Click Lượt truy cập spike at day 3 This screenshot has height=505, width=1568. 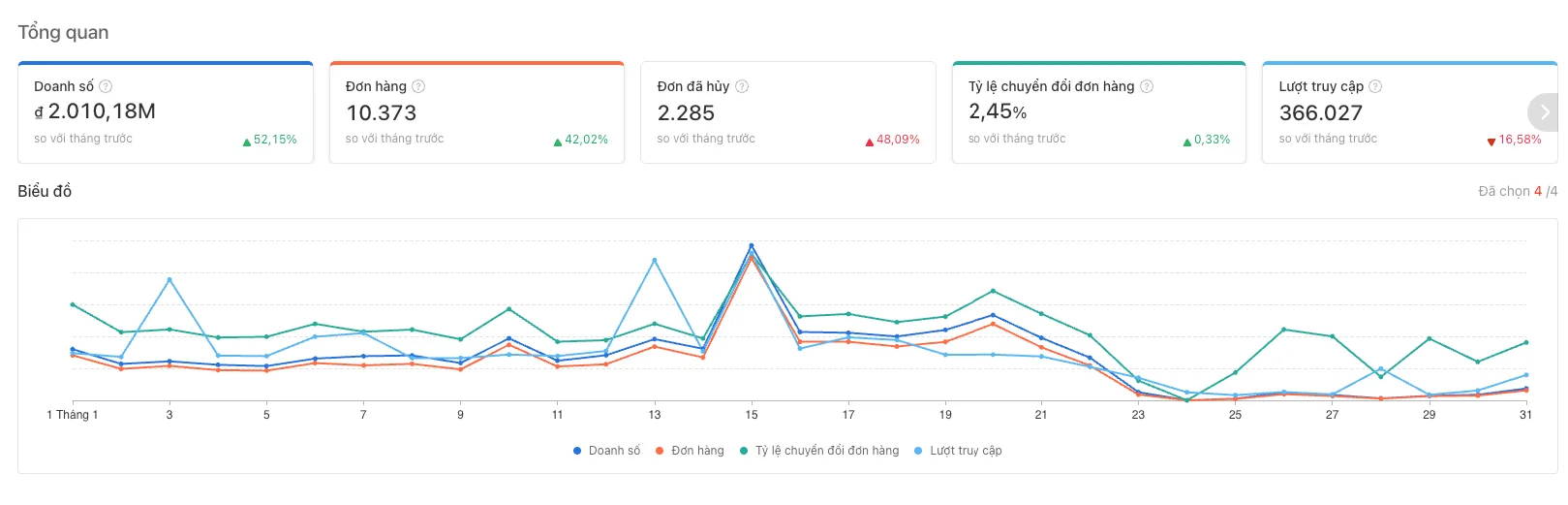coord(169,280)
